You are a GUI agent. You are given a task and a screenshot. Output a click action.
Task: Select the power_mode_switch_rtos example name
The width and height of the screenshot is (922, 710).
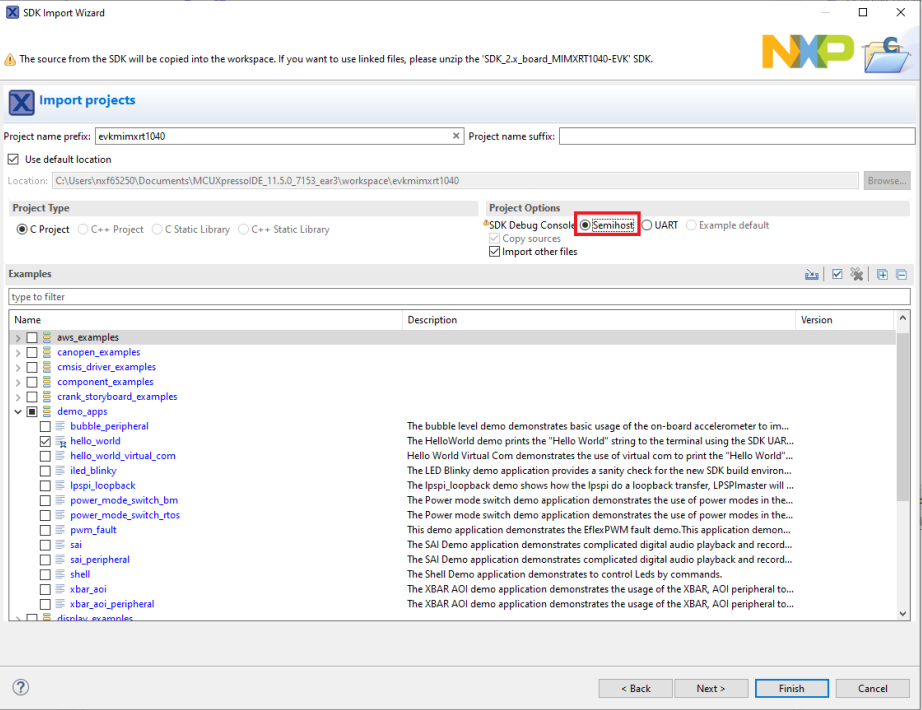pos(125,515)
